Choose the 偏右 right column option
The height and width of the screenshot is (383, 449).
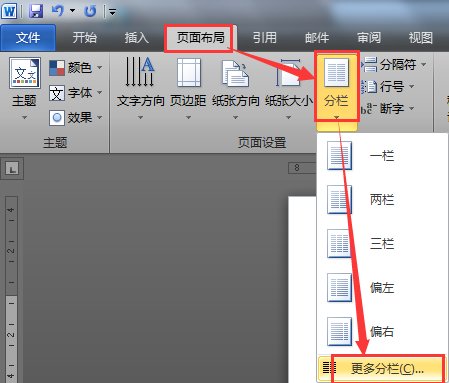[x=382, y=331]
